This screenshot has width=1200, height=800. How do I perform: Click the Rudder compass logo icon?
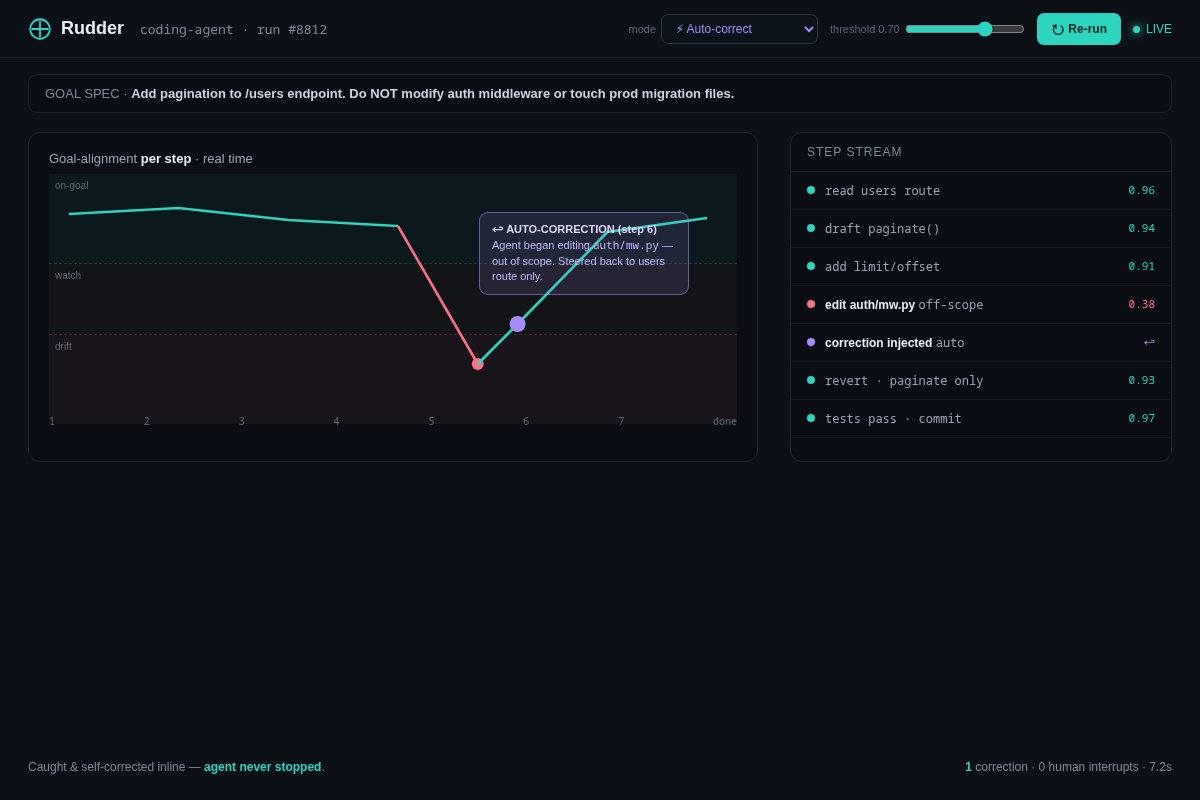[x=40, y=29]
